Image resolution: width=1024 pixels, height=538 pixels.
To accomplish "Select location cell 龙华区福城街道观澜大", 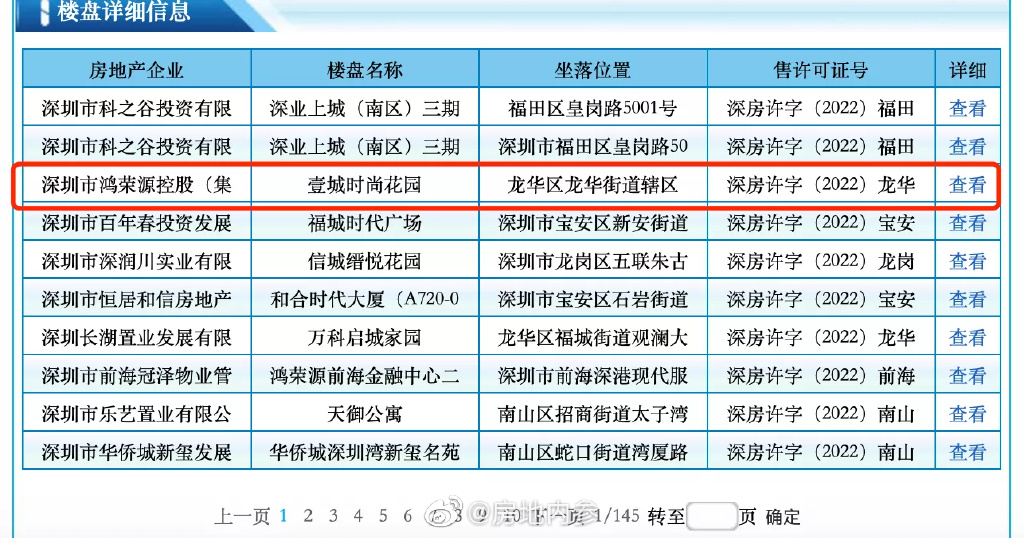I will [x=592, y=338].
